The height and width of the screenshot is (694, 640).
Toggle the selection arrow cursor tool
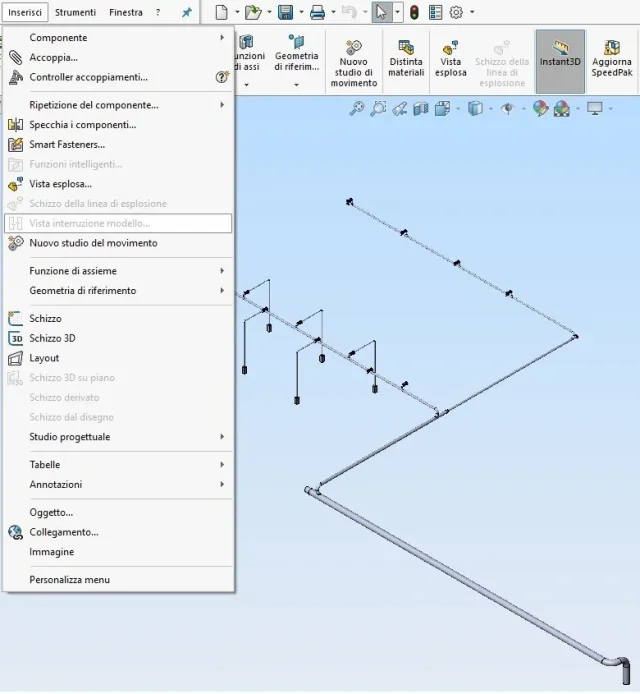pos(381,12)
